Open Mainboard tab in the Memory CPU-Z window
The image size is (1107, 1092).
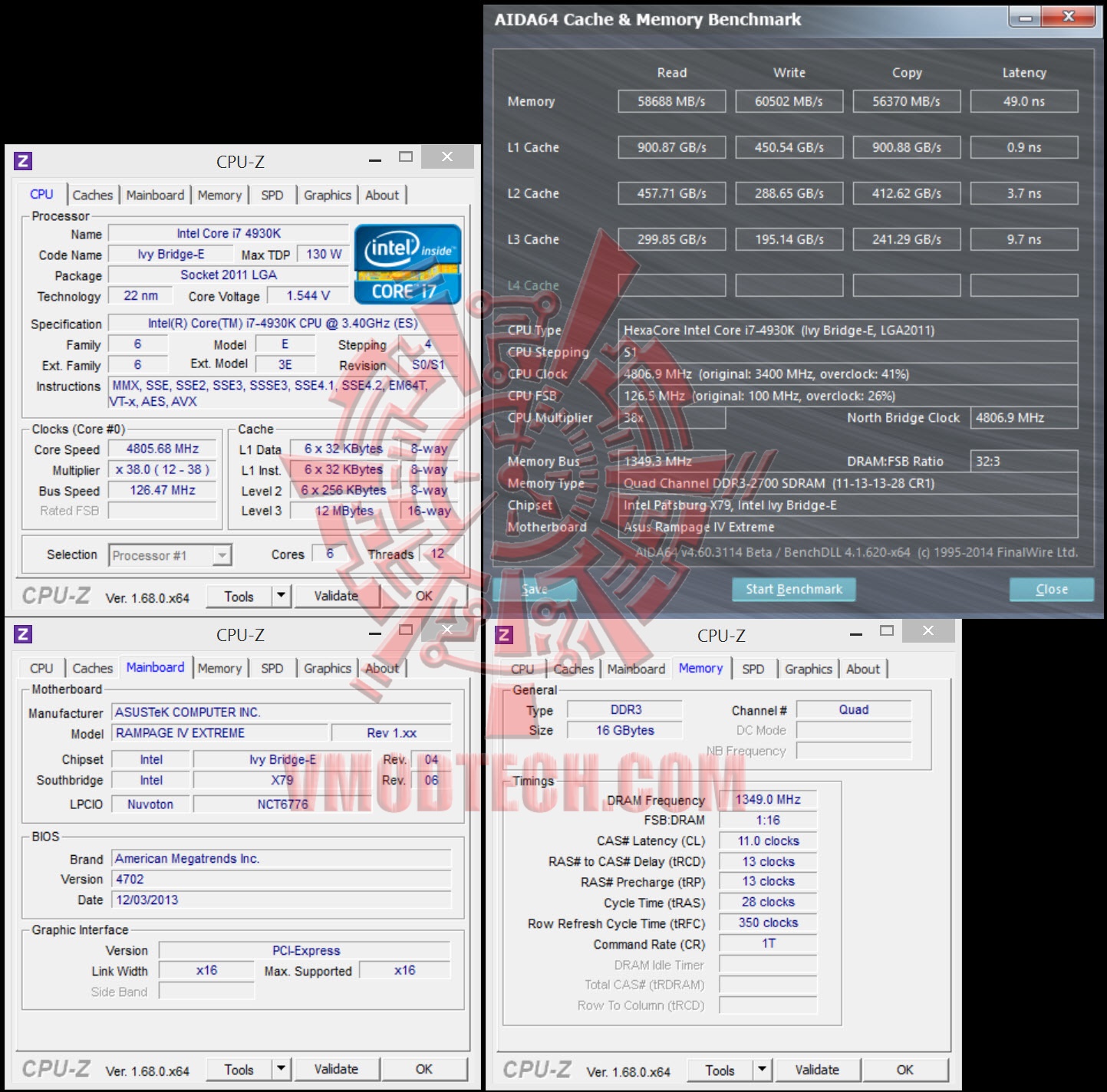pyautogui.click(x=637, y=669)
